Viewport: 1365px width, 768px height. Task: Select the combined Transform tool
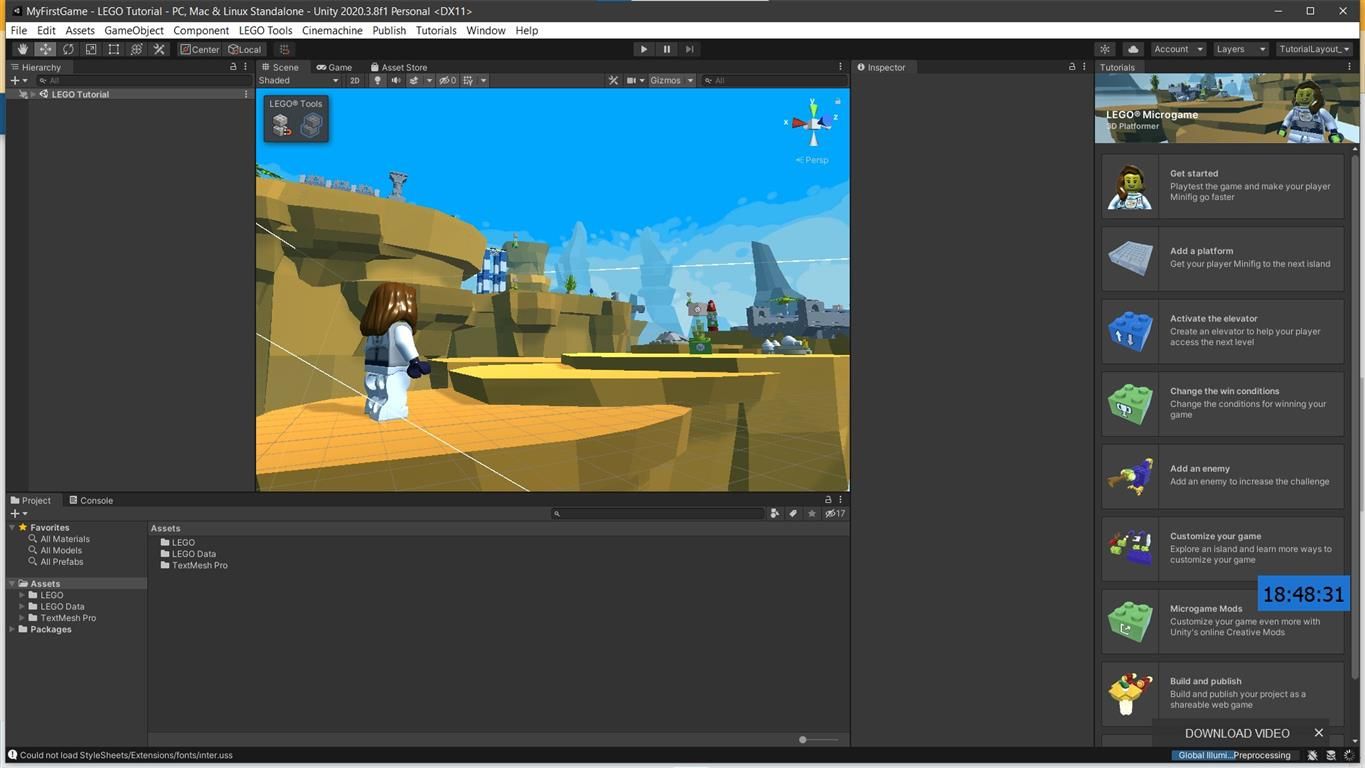click(137, 49)
